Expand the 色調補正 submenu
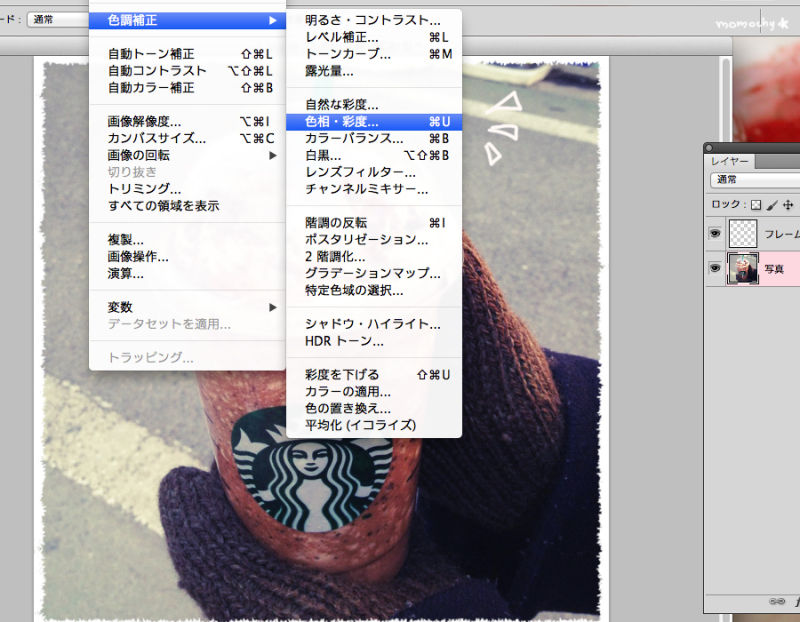 (x=187, y=20)
